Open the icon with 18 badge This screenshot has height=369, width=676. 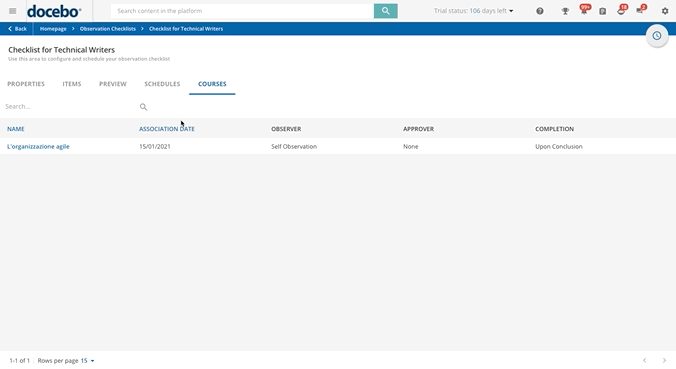(x=622, y=10)
